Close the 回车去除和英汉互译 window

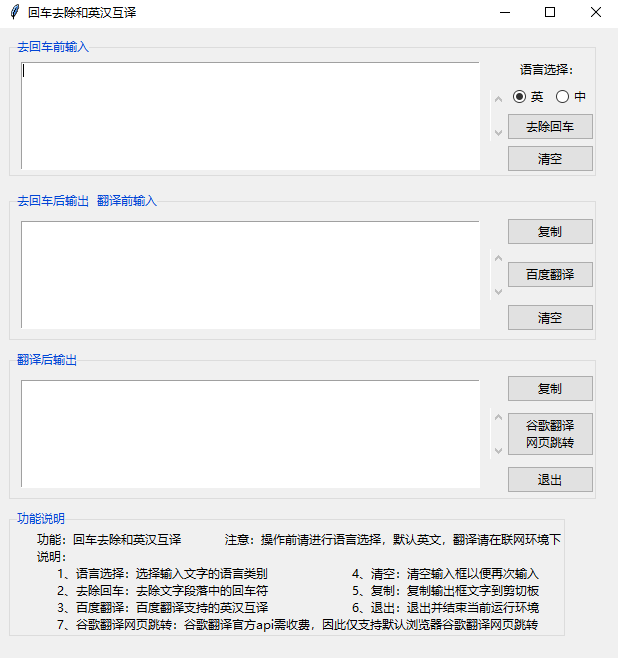[x=596, y=13]
